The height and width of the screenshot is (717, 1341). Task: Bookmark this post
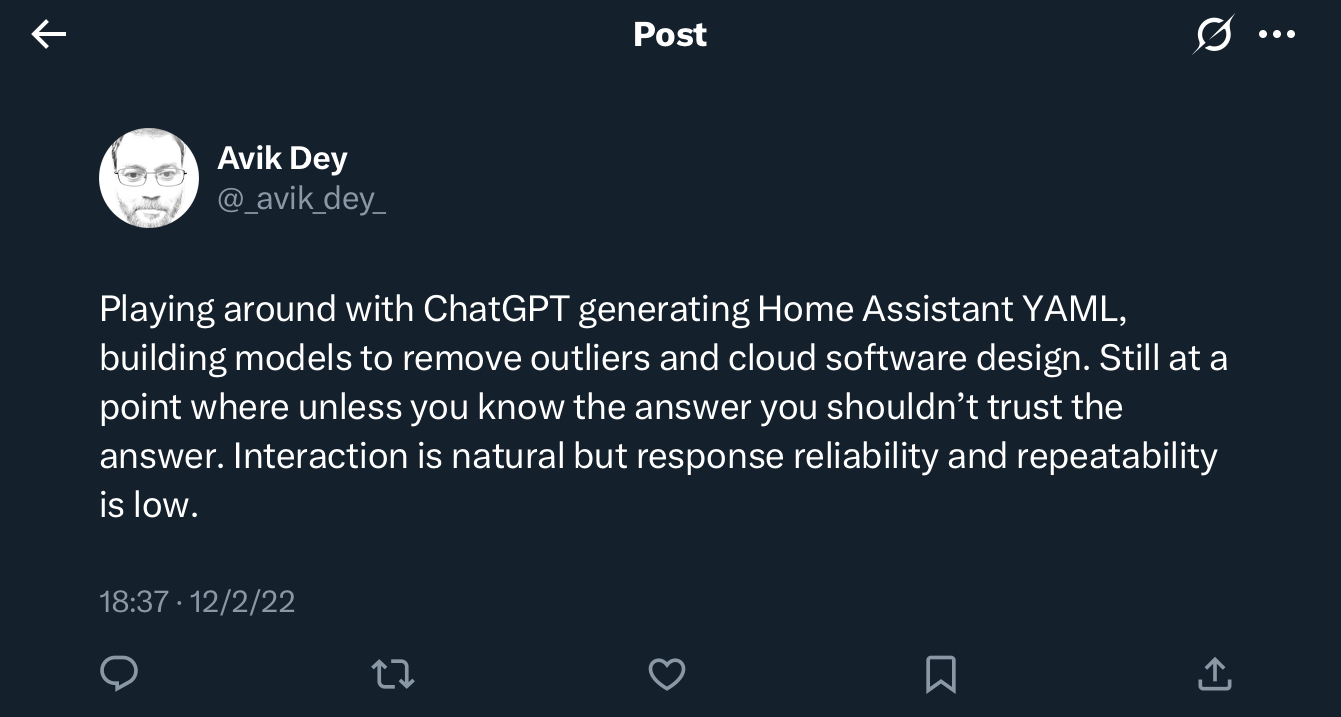coord(941,673)
